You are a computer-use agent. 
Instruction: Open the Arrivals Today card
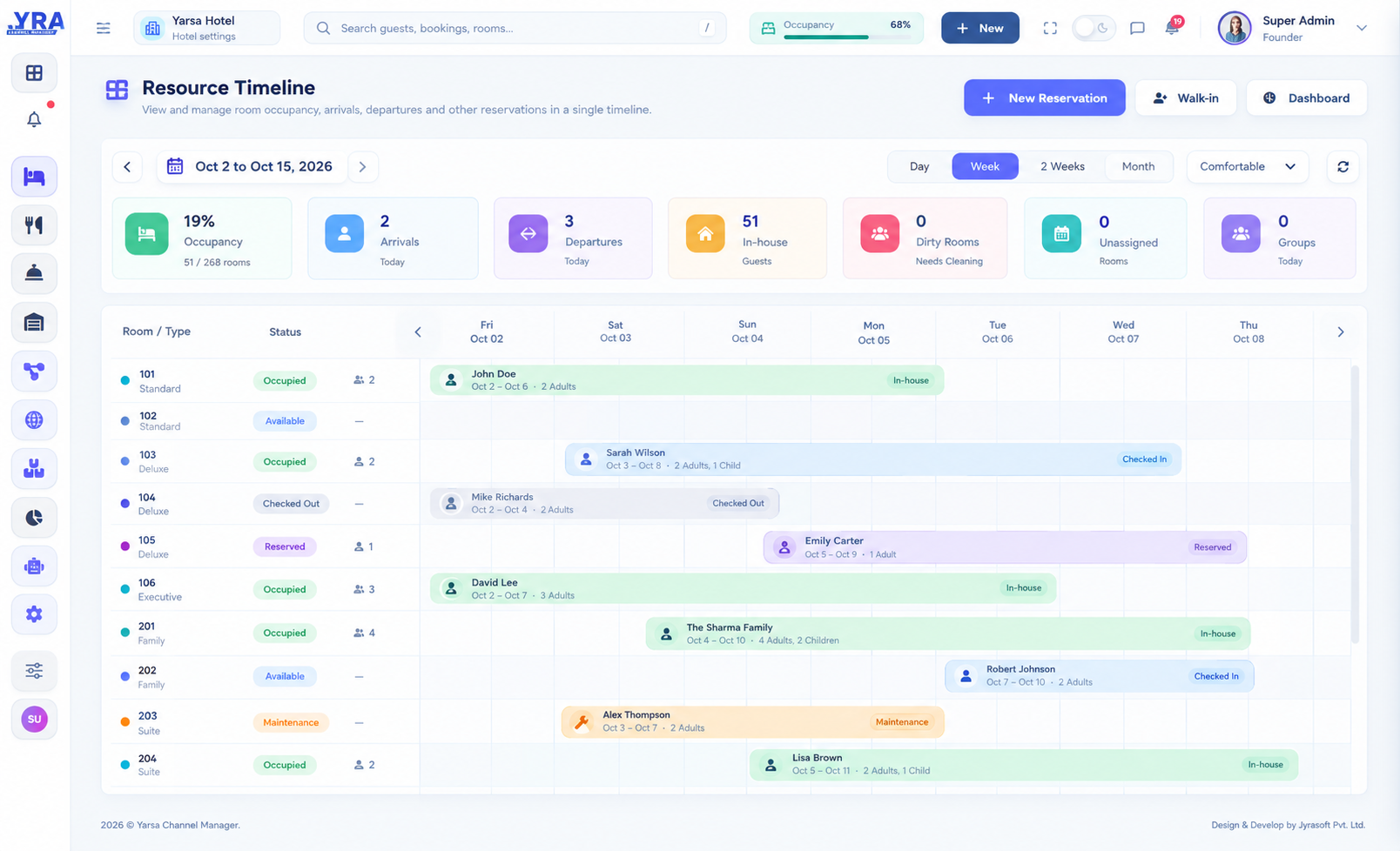(393, 238)
